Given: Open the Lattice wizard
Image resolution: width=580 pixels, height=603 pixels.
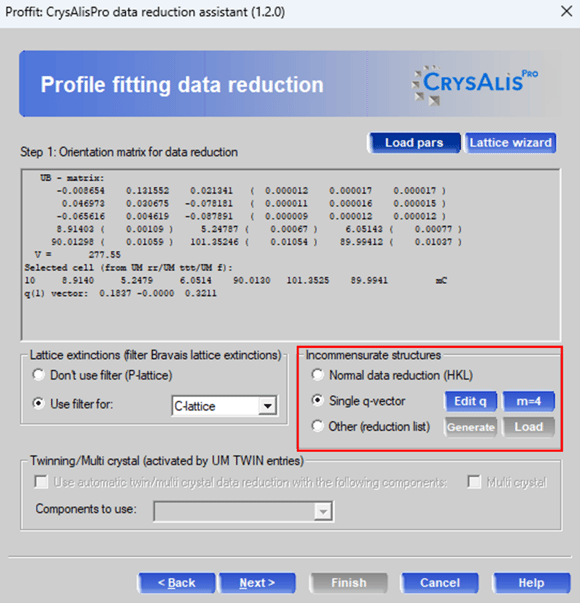Looking at the screenshot, I should tap(510, 143).
